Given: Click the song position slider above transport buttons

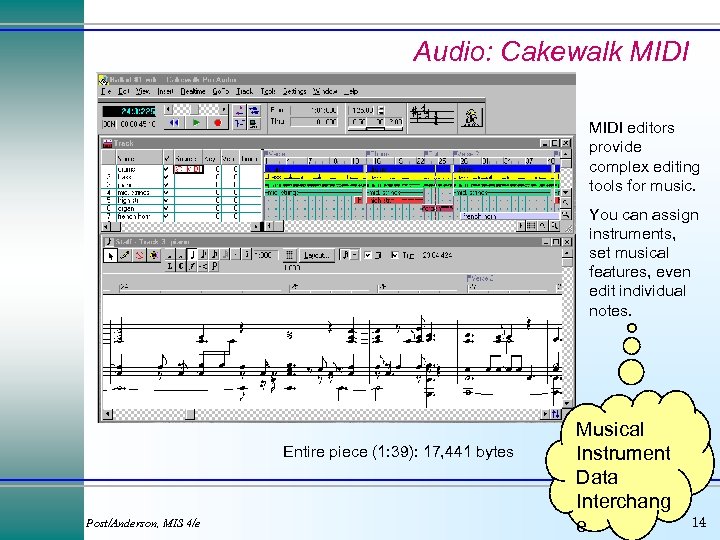Looking at the screenshot, I should click(196, 109).
